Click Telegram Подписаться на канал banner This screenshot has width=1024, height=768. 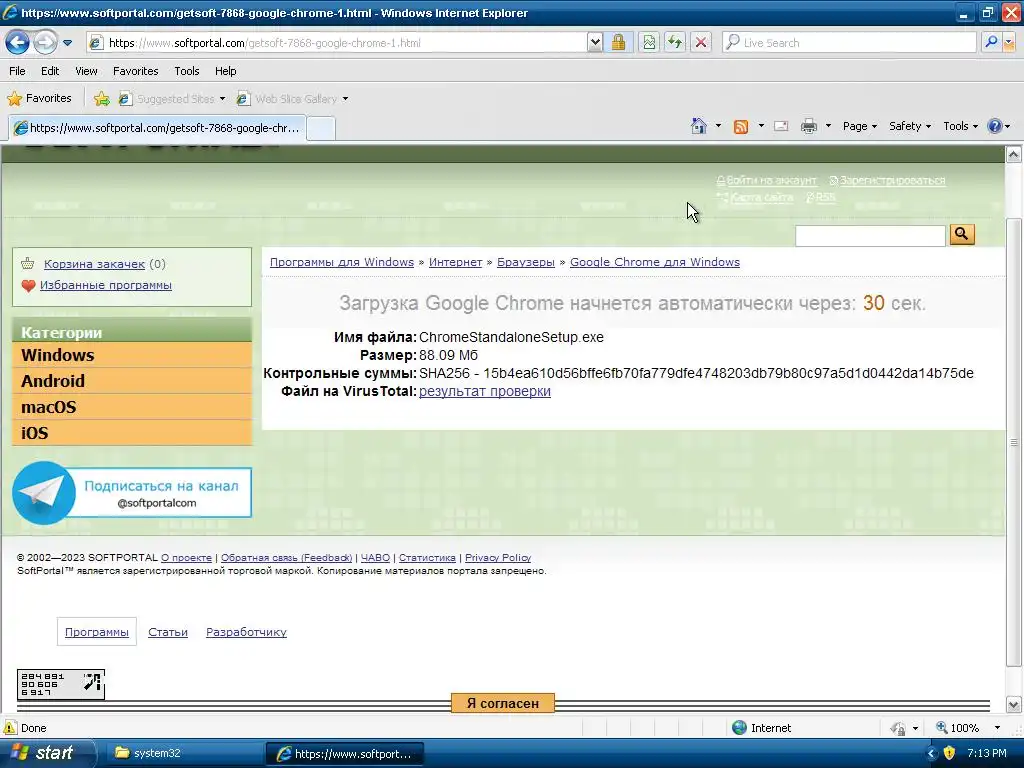pos(132,493)
